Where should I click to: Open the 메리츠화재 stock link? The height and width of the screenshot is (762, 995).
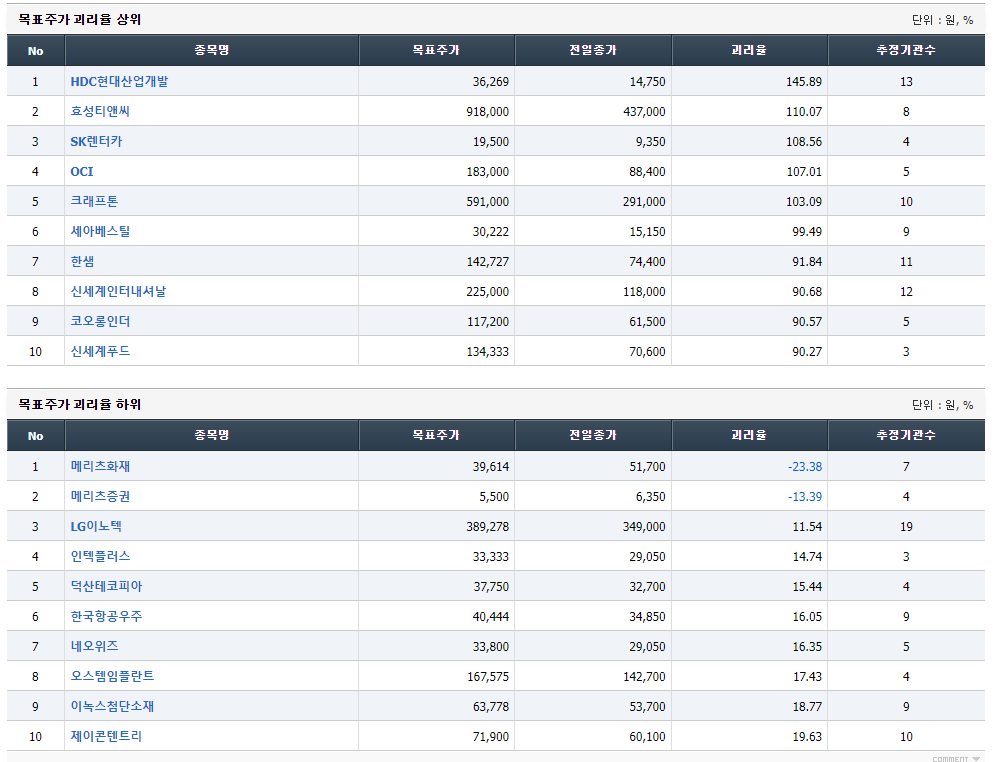pyautogui.click(x=100, y=466)
